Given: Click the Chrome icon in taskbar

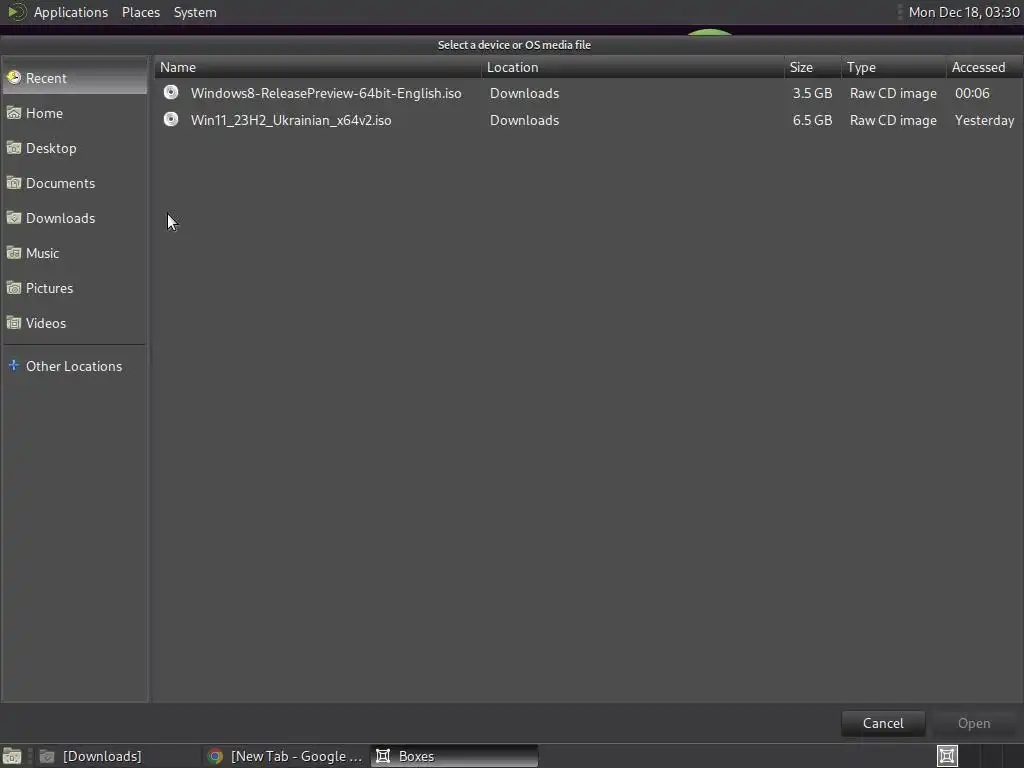Looking at the screenshot, I should point(215,756).
